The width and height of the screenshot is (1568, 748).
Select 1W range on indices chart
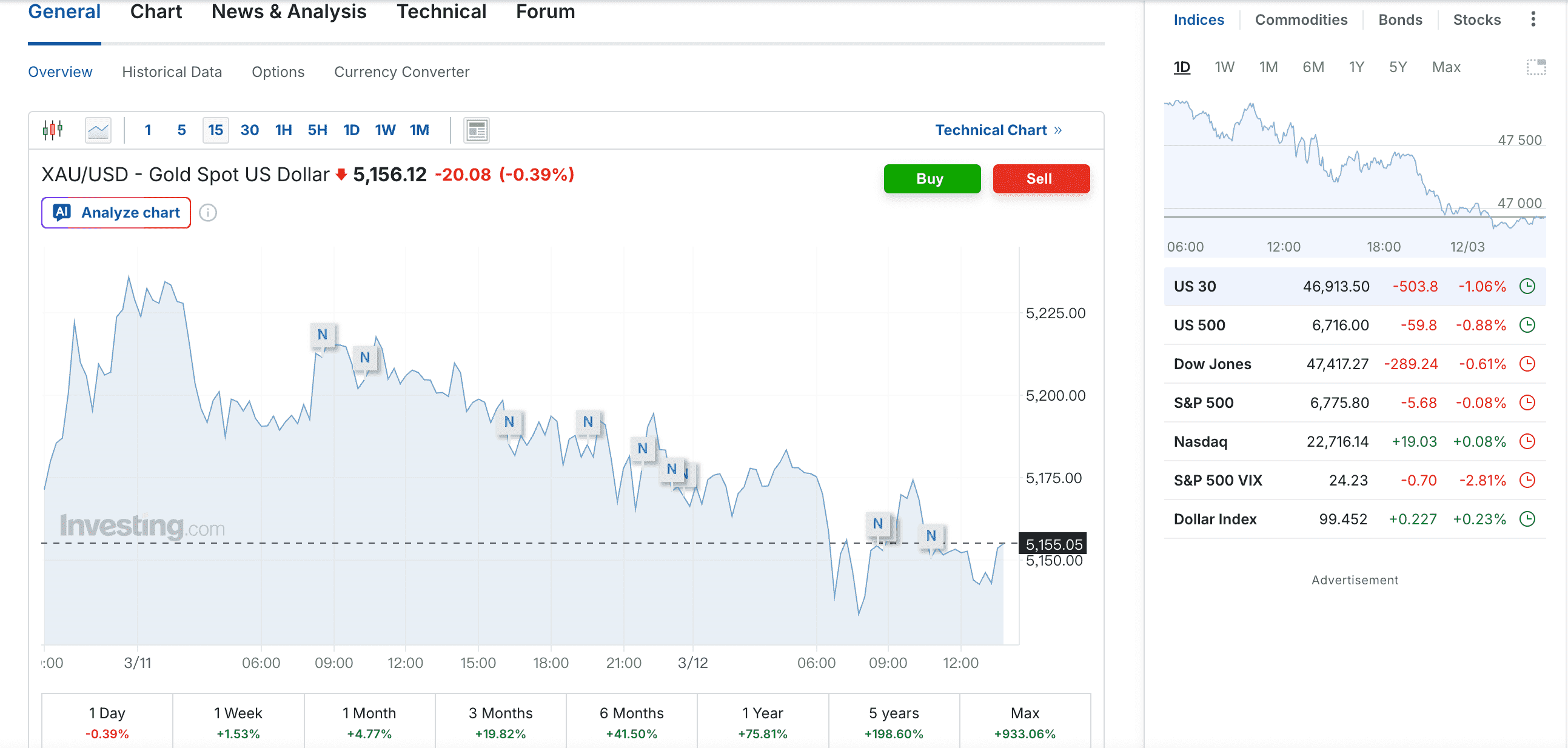click(1224, 67)
